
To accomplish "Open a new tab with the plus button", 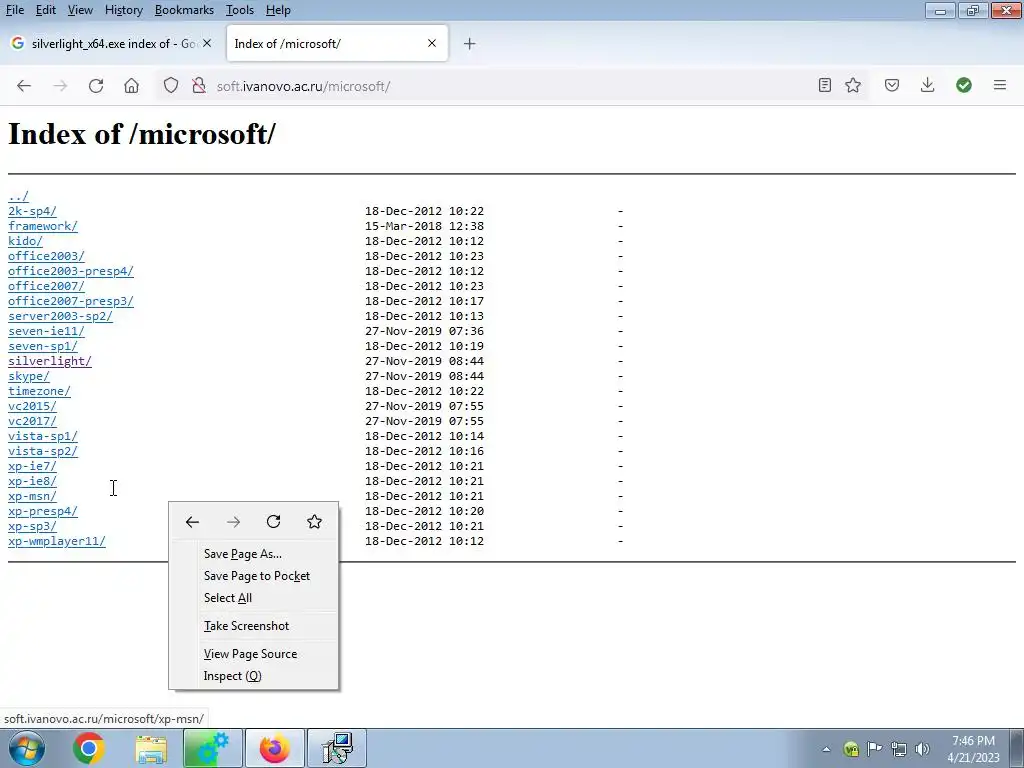I will tap(470, 44).
